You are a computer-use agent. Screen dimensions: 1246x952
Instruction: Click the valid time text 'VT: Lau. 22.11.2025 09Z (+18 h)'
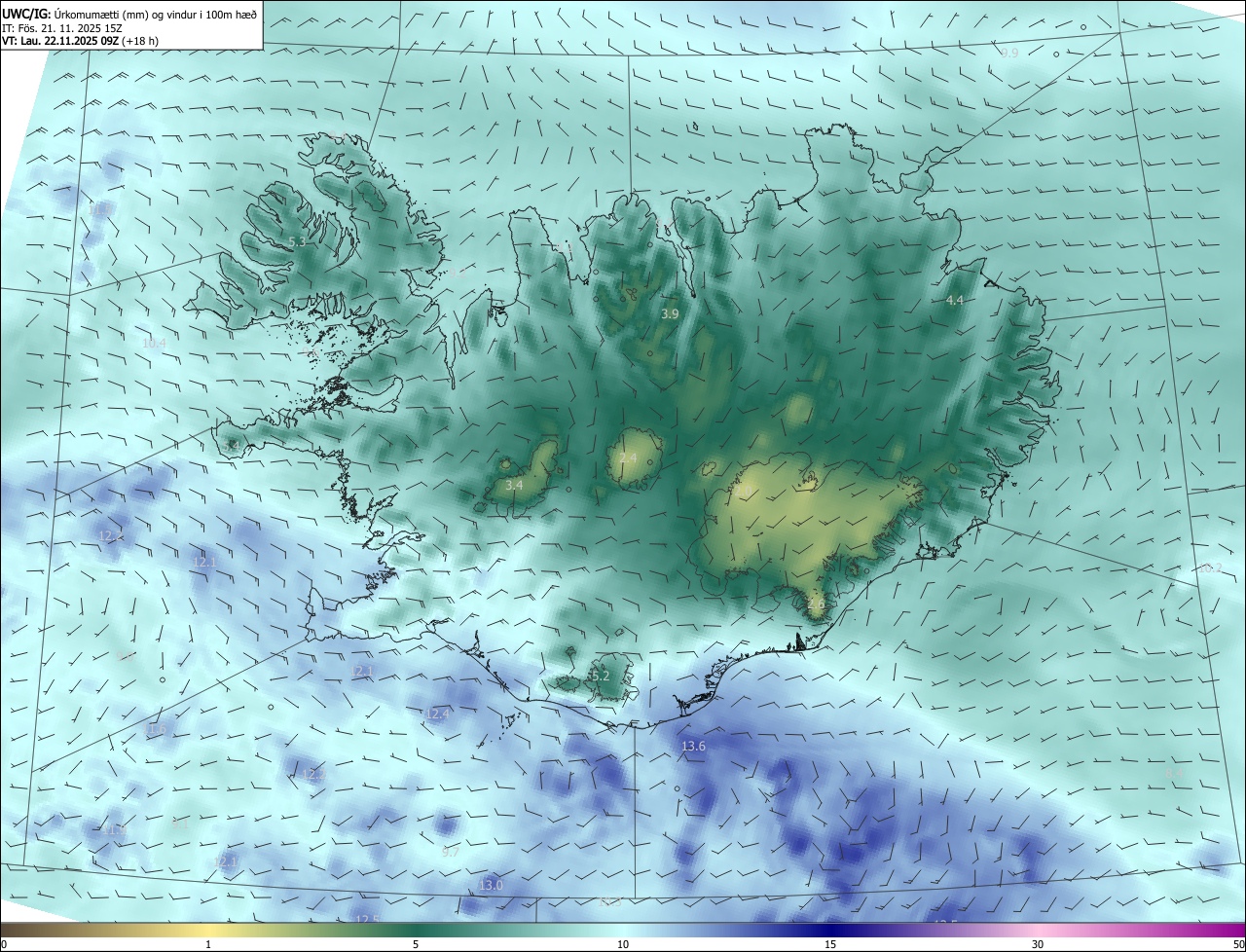(x=80, y=41)
